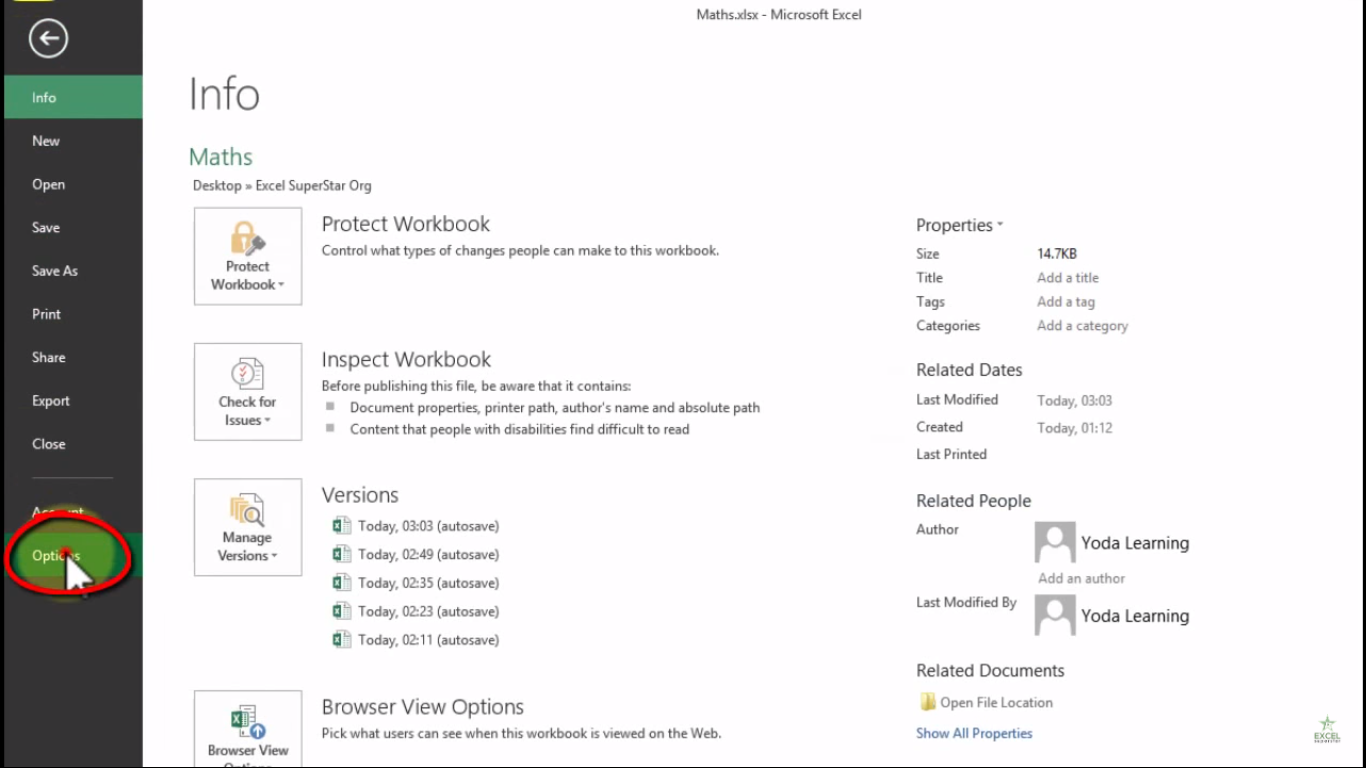
Task: Open autosave version Today, 02:11
Action: point(428,640)
